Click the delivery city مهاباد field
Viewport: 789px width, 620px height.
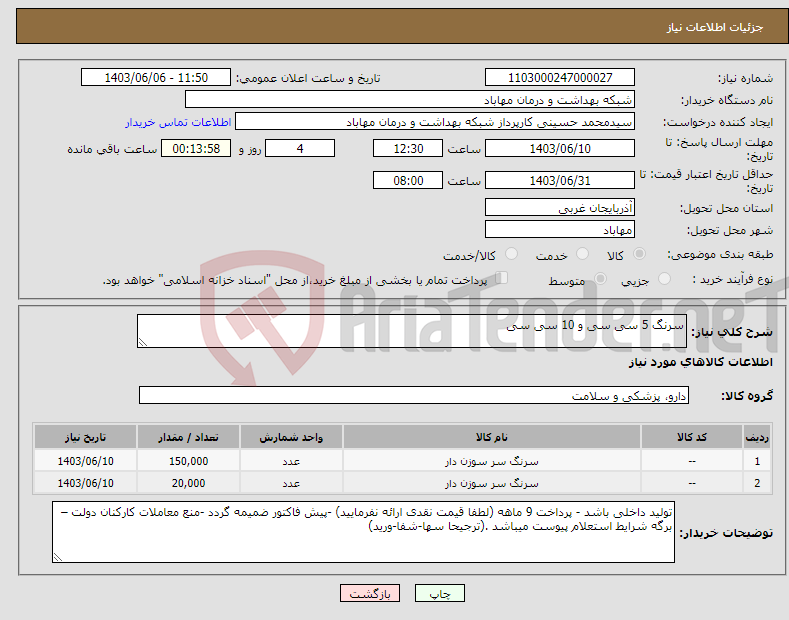pyautogui.click(x=560, y=229)
